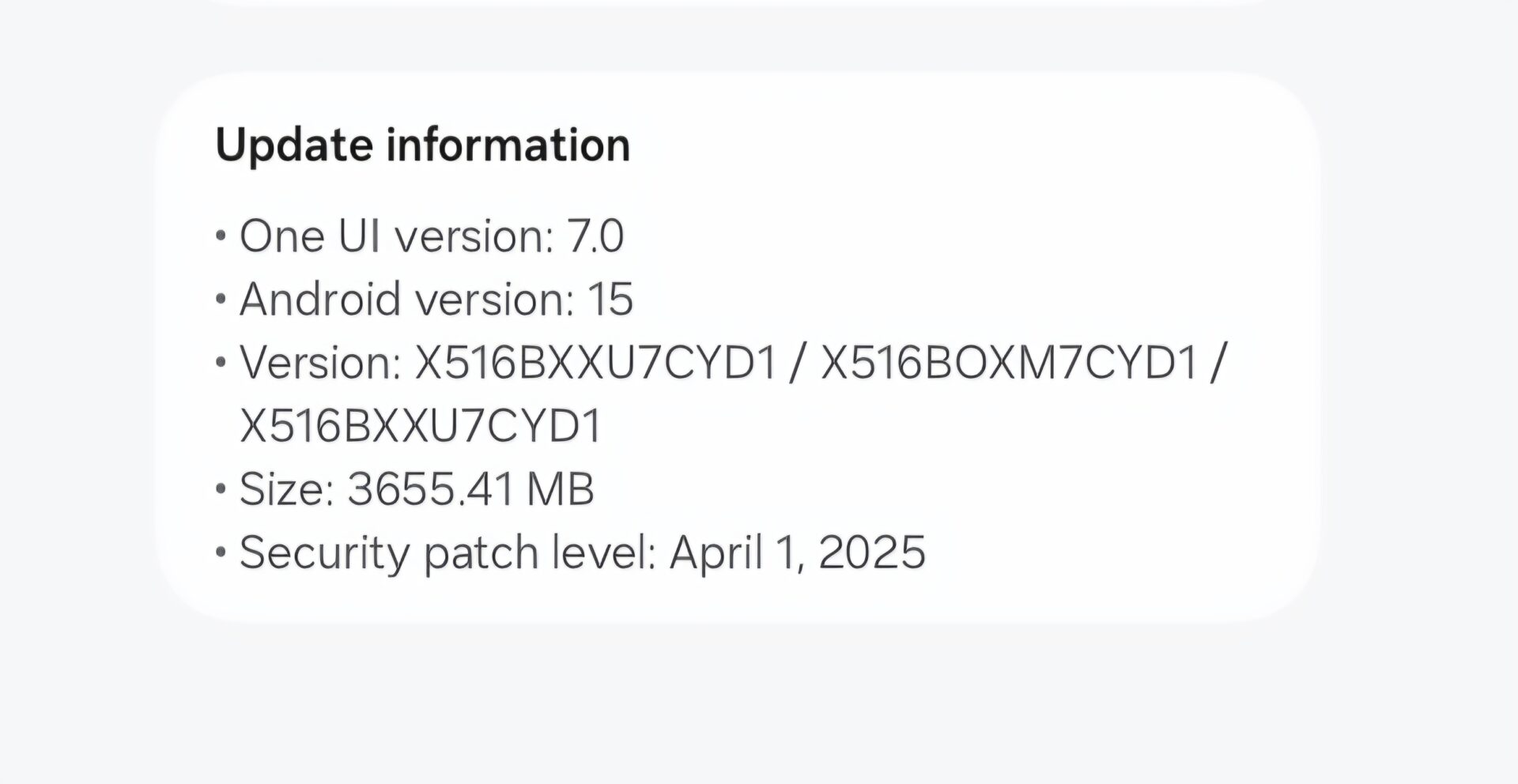Select the Android version number 15
Screen dimensions: 1518x784
click(x=610, y=300)
